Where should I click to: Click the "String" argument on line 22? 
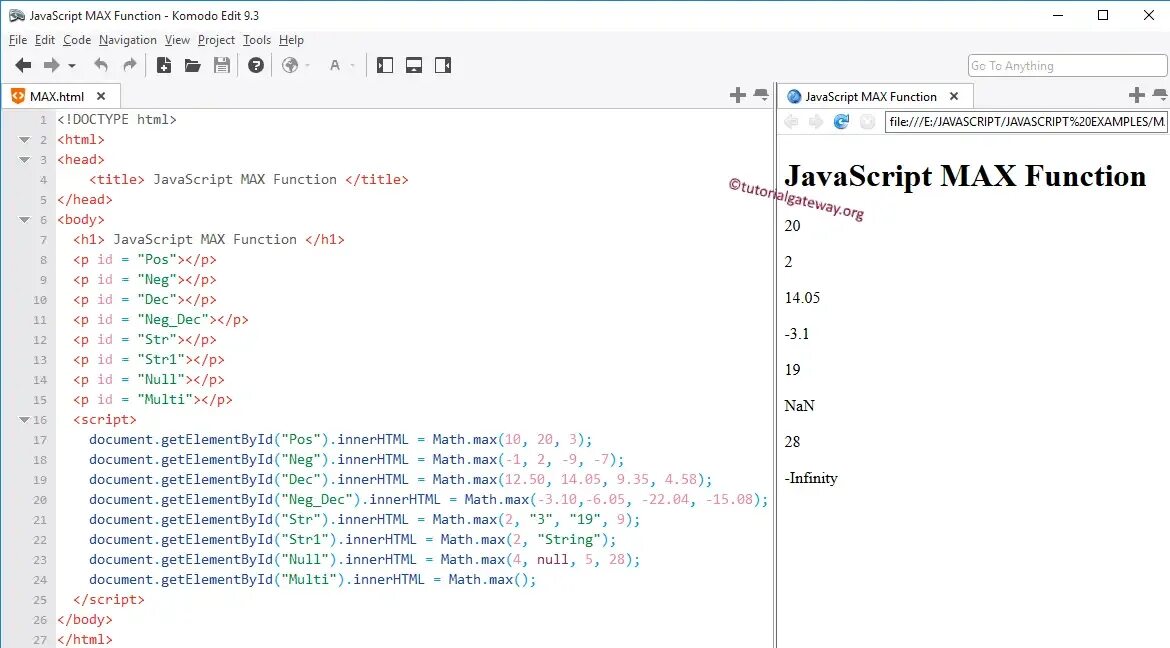(569, 540)
